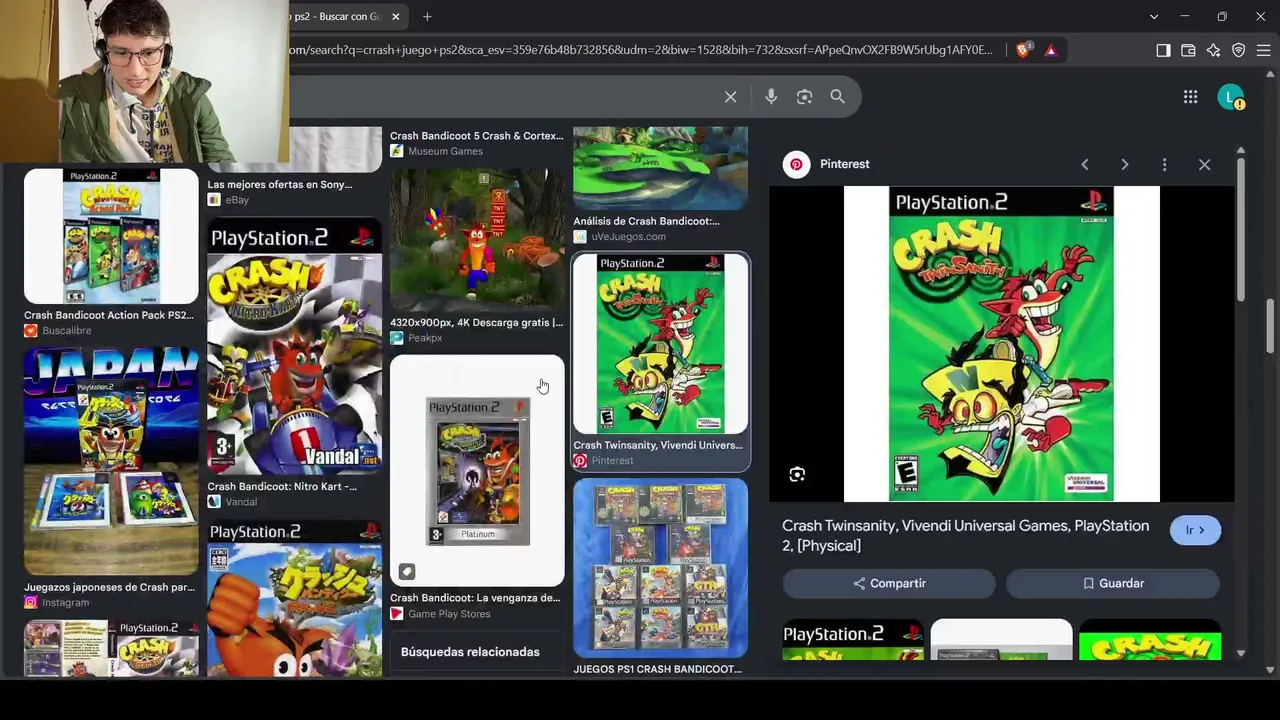
Task: Click 'Las mejores ofertas en Sony...' result title
Action: pyautogui.click(x=279, y=184)
